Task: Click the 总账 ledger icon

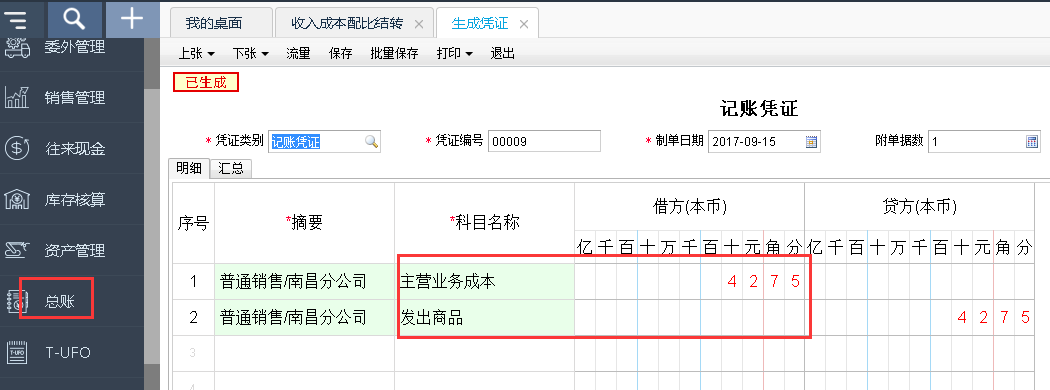Action: click(x=17, y=302)
